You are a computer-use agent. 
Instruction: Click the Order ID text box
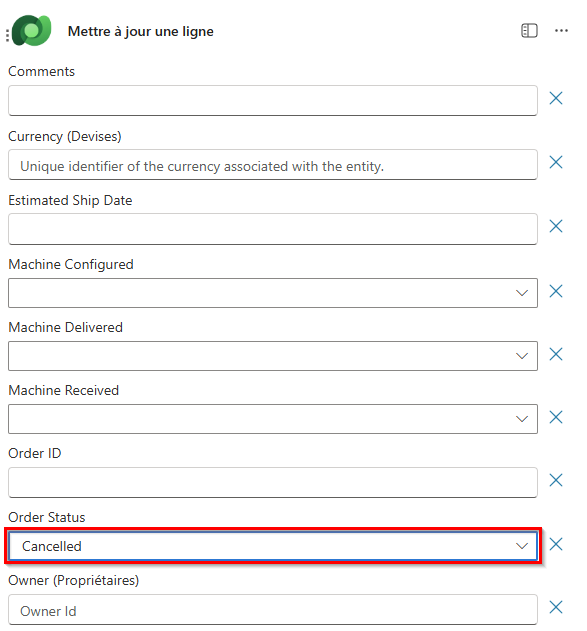(273, 483)
